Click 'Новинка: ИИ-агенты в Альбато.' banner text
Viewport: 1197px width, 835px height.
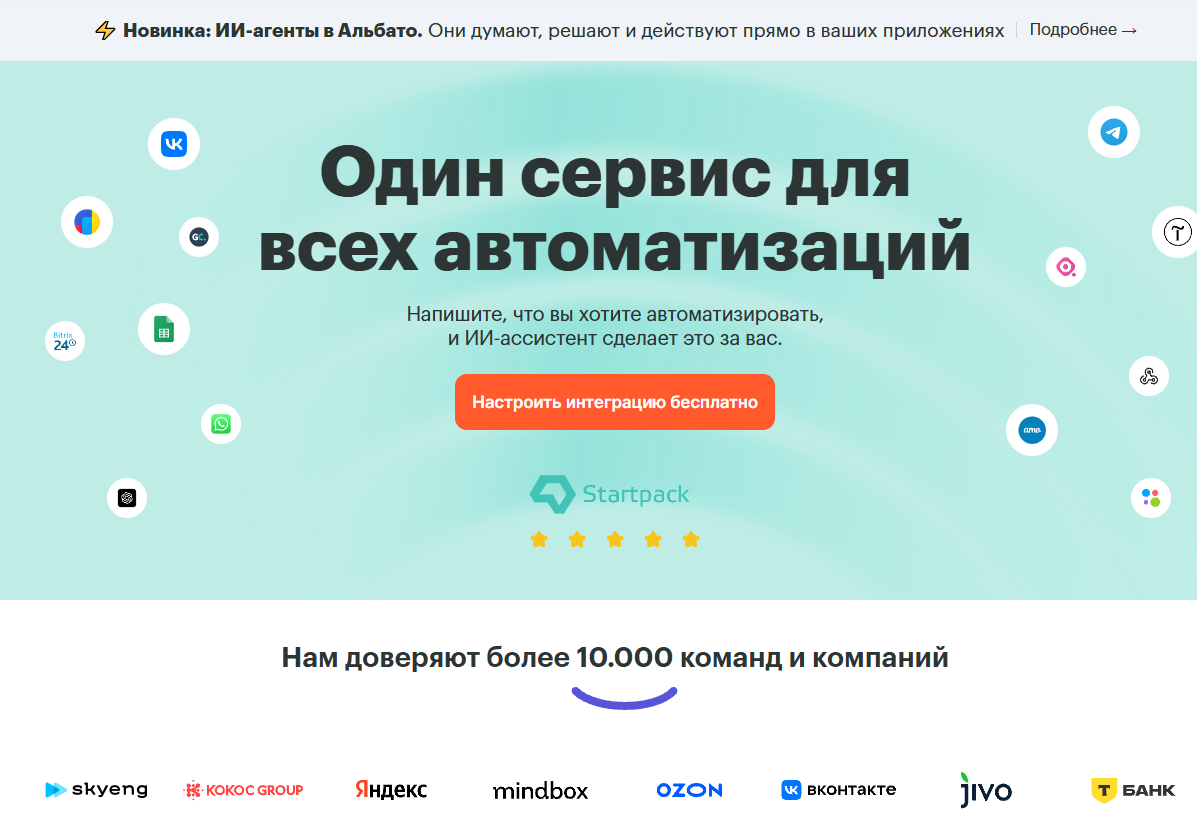(273, 31)
